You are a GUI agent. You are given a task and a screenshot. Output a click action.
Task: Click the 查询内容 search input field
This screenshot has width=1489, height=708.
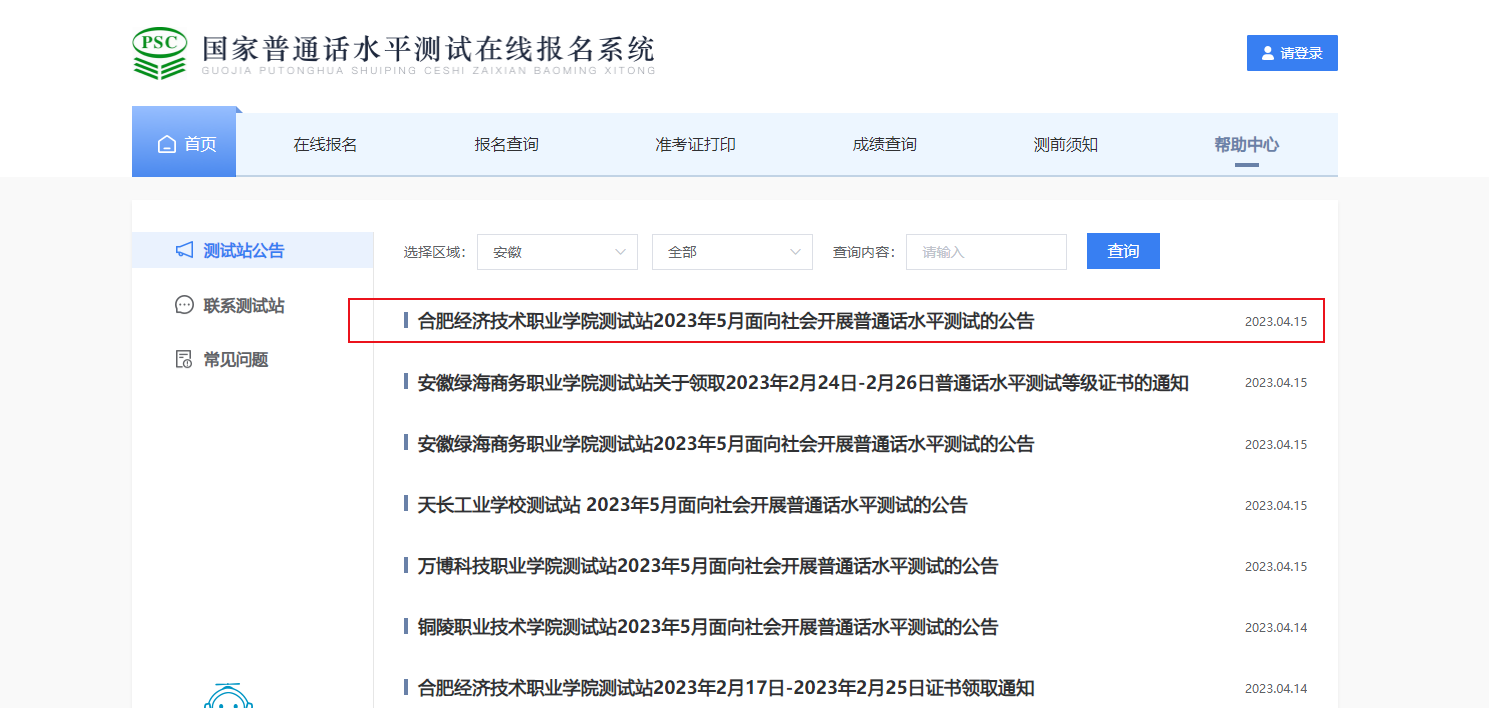coord(986,252)
